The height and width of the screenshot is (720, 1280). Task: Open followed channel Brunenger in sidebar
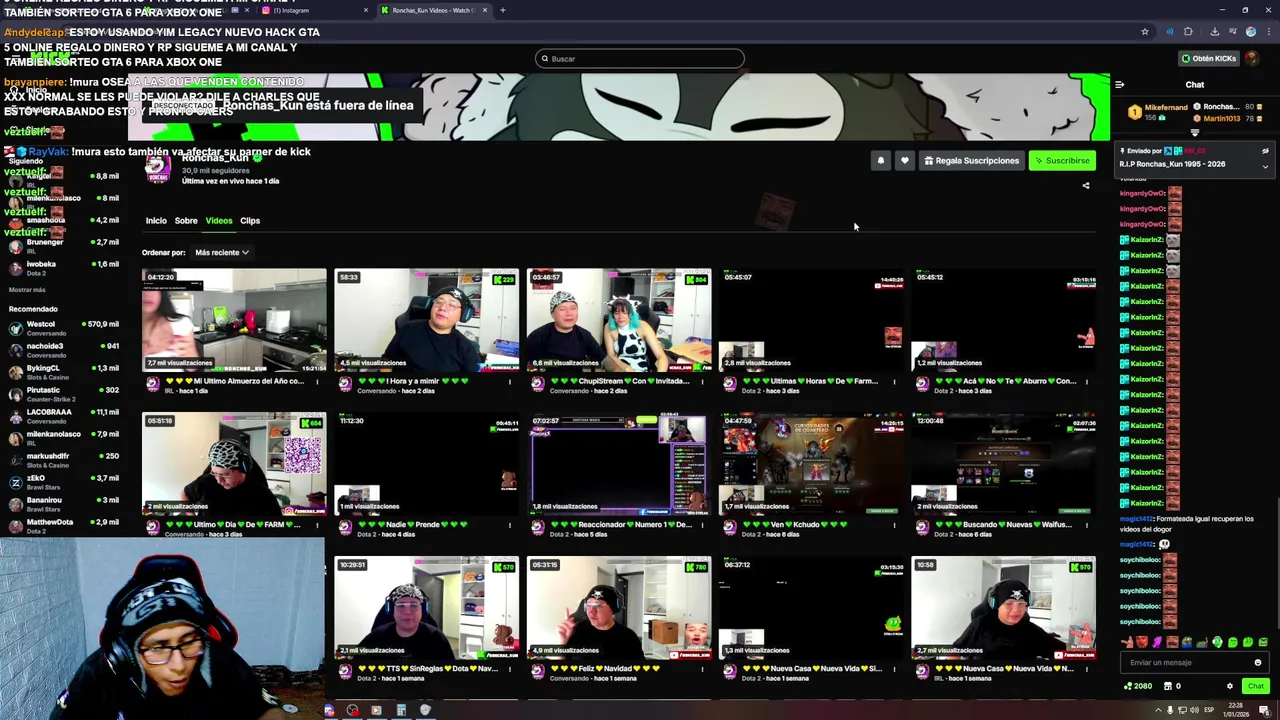pyautogui.click(x=63, y=246)
